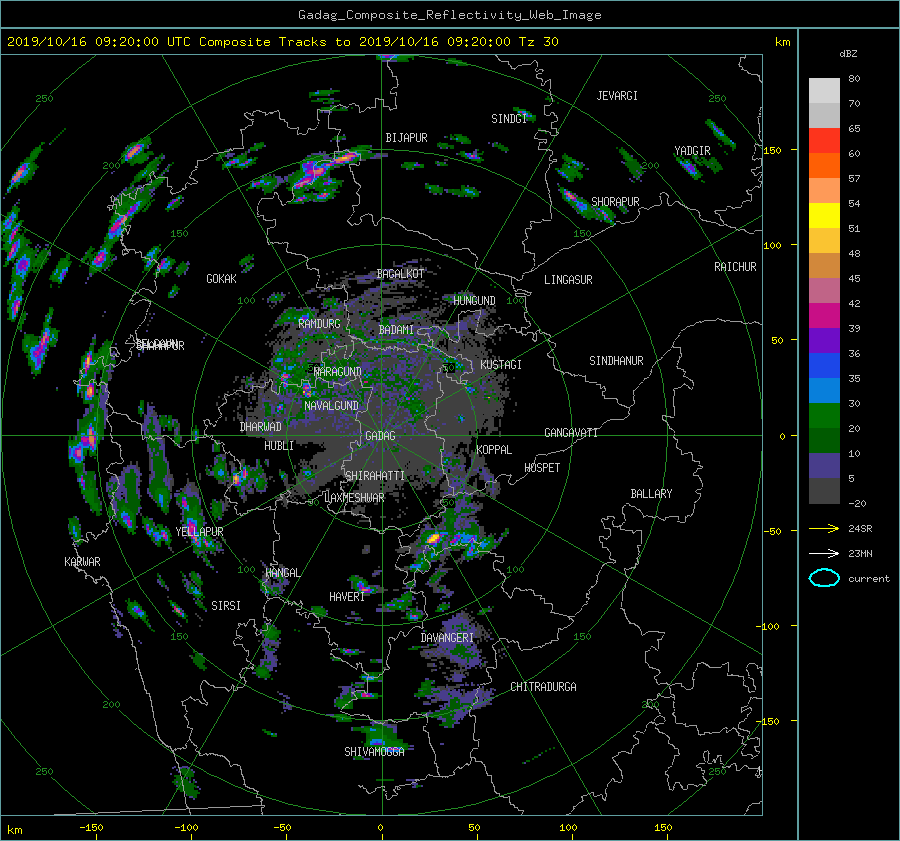Image resolution: width=900 pixels, height=841 pixels.
Task: Click the 0 tick on the bottom axis
Action: coord(380,827)
